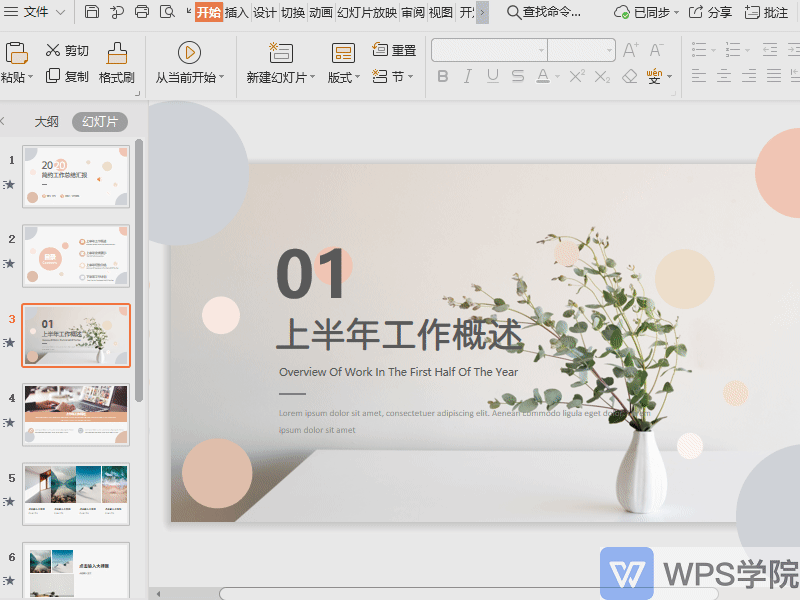Click the Copy (复制) icon
This screenshot has height=600, width=800.
52,74
